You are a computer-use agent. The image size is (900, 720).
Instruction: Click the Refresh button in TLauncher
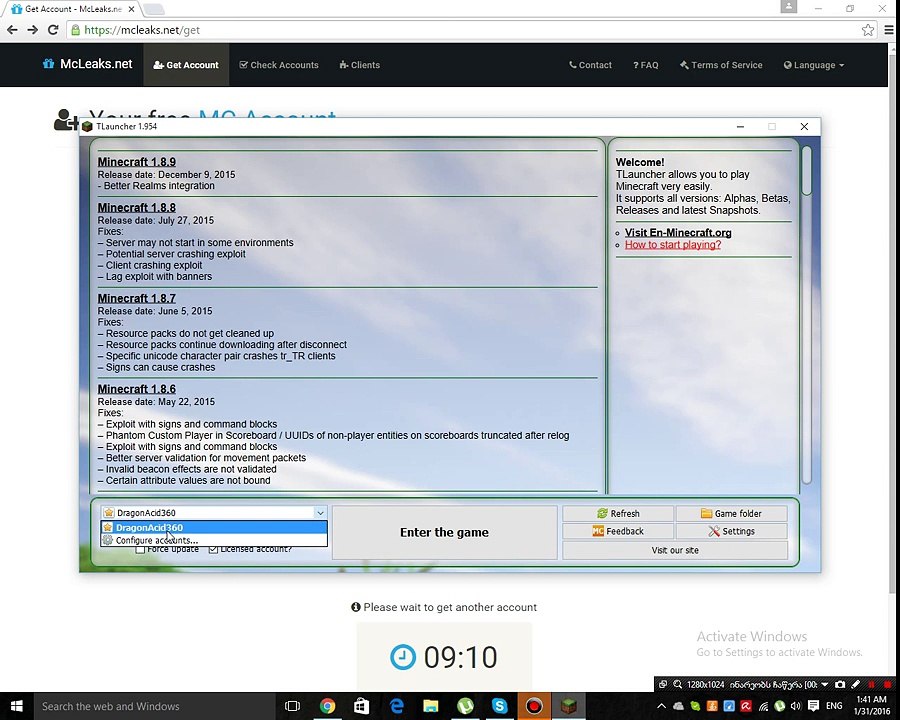point(618,513)
